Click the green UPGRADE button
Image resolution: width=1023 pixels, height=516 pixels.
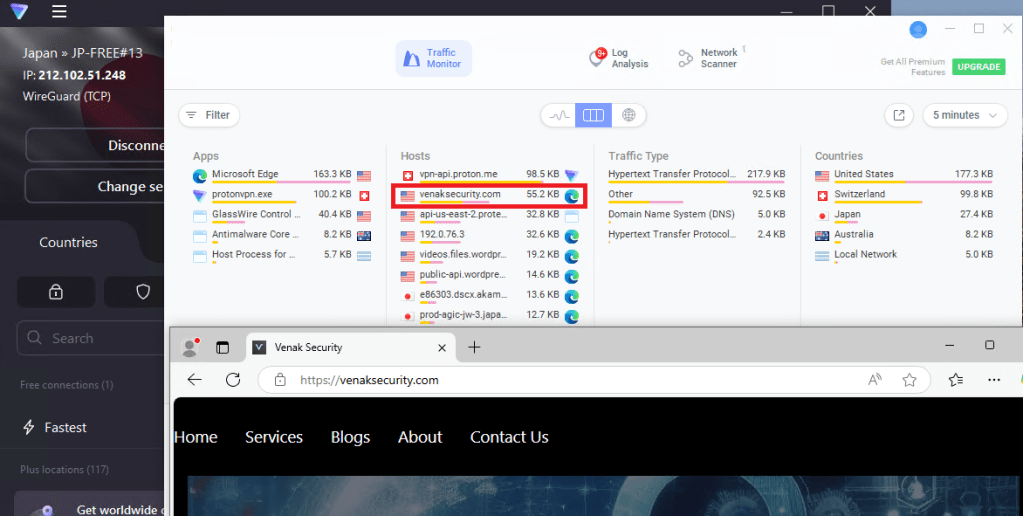[978, 67]
